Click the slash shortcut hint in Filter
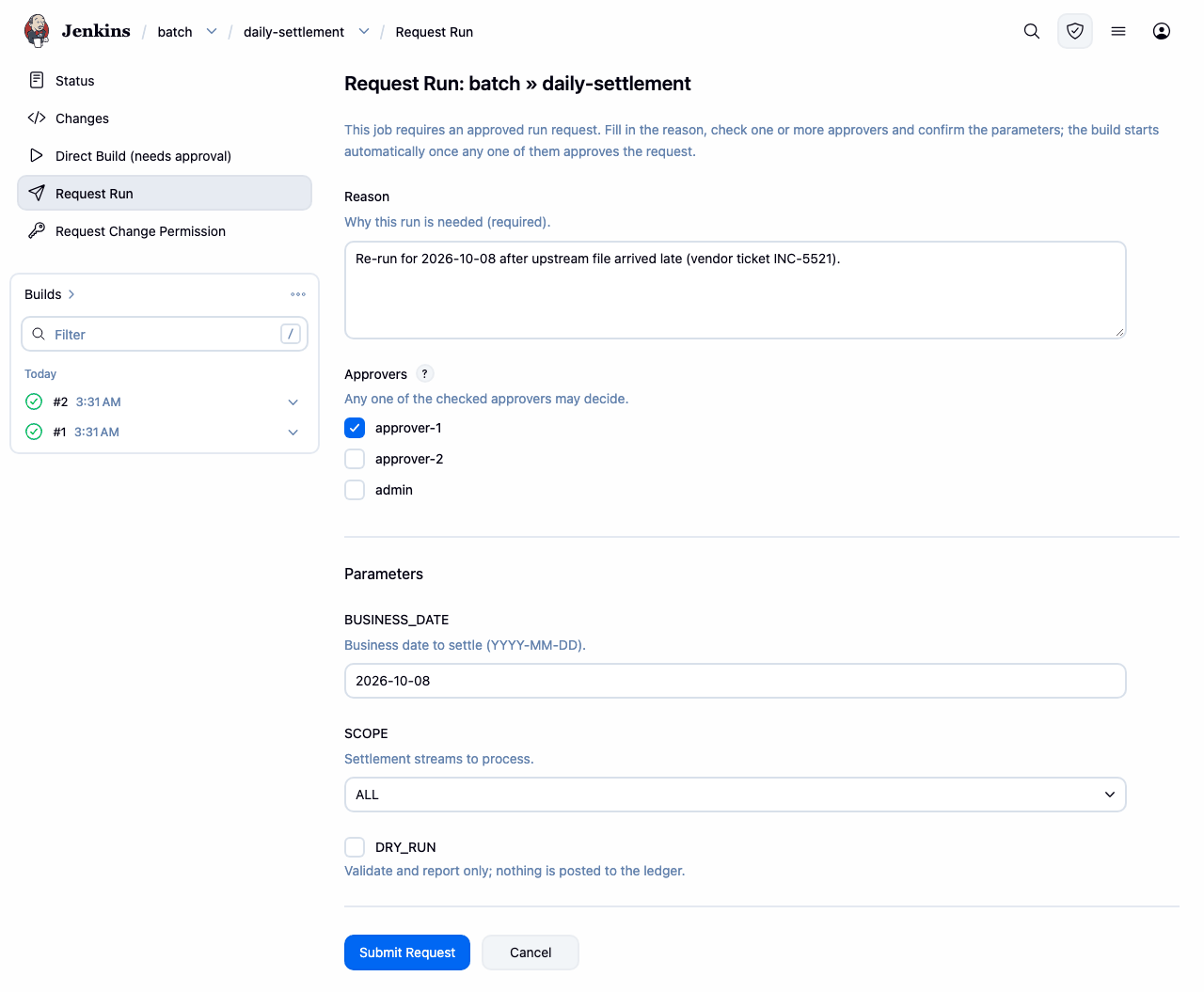This screenshot has width=1204, height=992. (291, 334)
